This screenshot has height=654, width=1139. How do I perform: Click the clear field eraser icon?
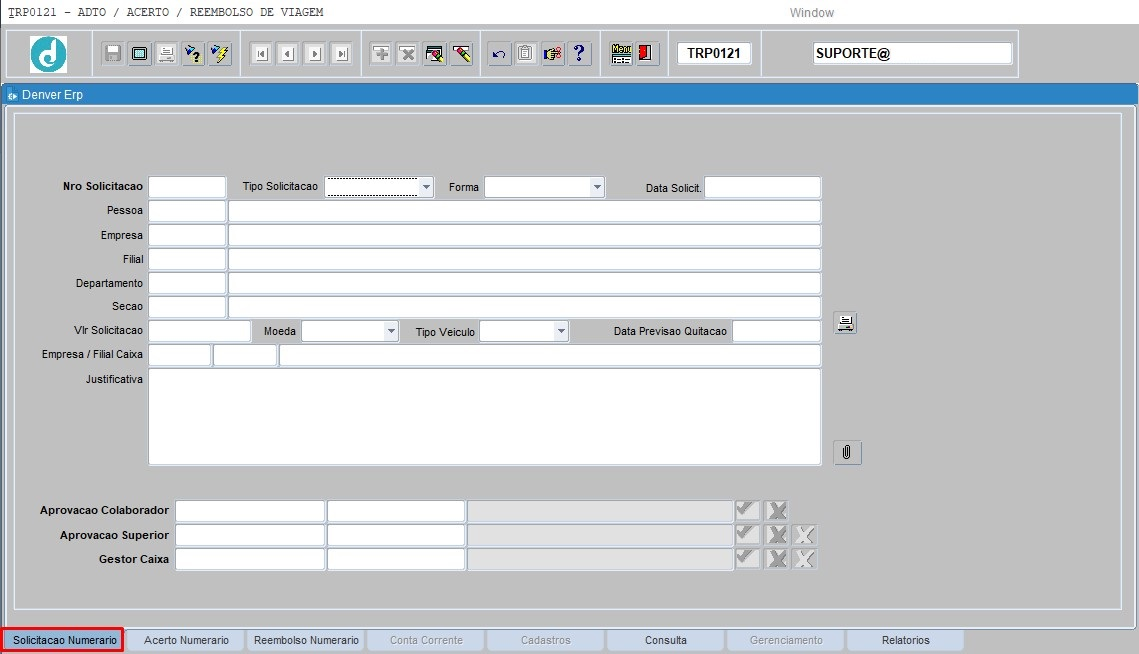point(462,54)
